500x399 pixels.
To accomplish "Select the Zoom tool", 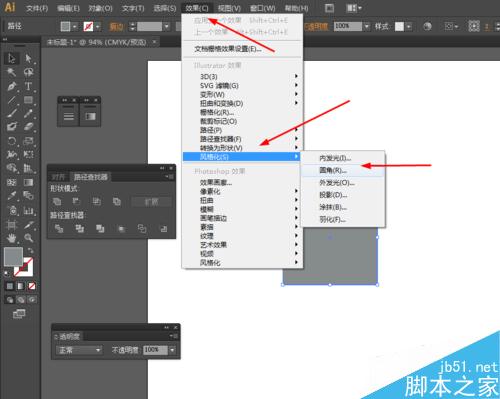I will [28, 238].
